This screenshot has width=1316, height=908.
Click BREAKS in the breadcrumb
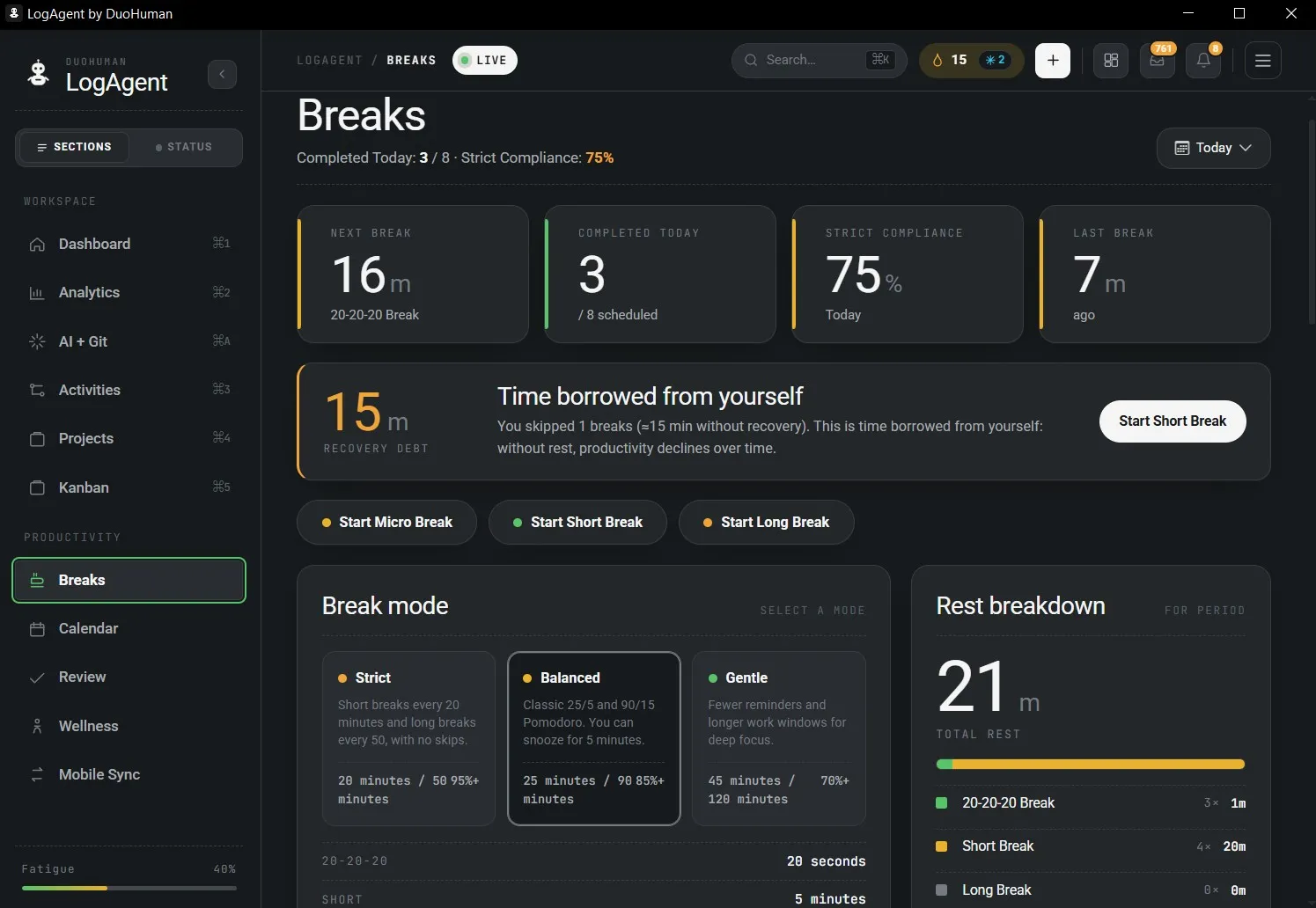pyautogui.click(x=411, y=60)
